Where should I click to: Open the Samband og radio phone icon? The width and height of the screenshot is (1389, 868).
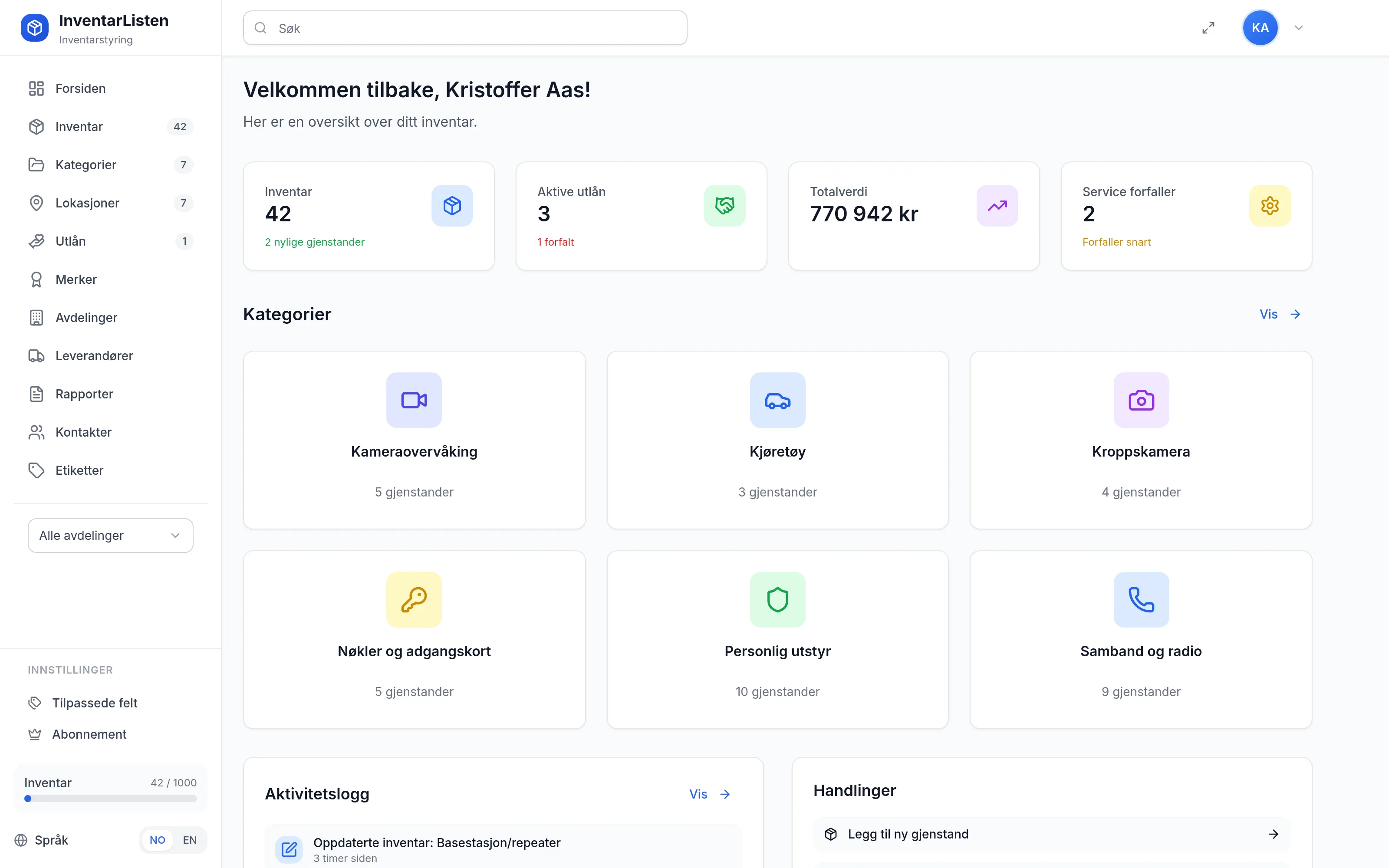click(1141, 599)
